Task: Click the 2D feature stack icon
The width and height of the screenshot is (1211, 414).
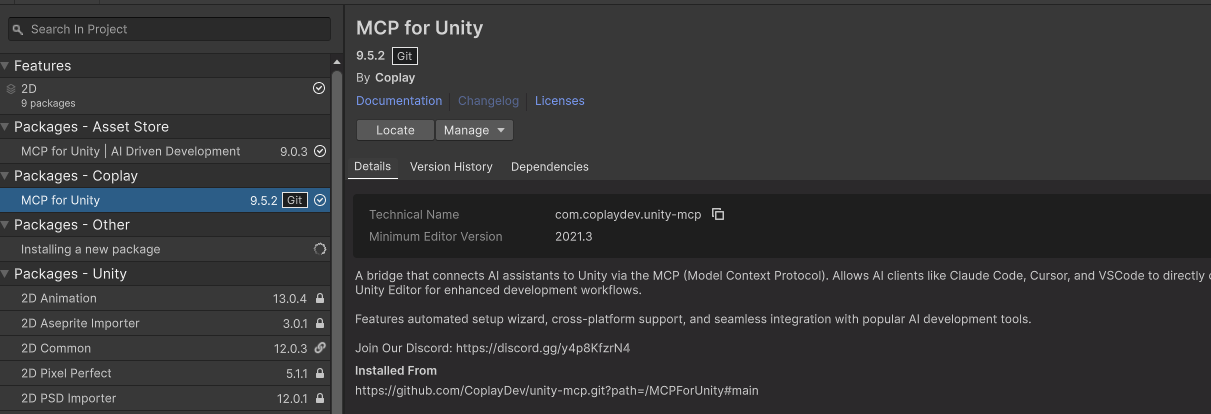Action: pos(11,89)
